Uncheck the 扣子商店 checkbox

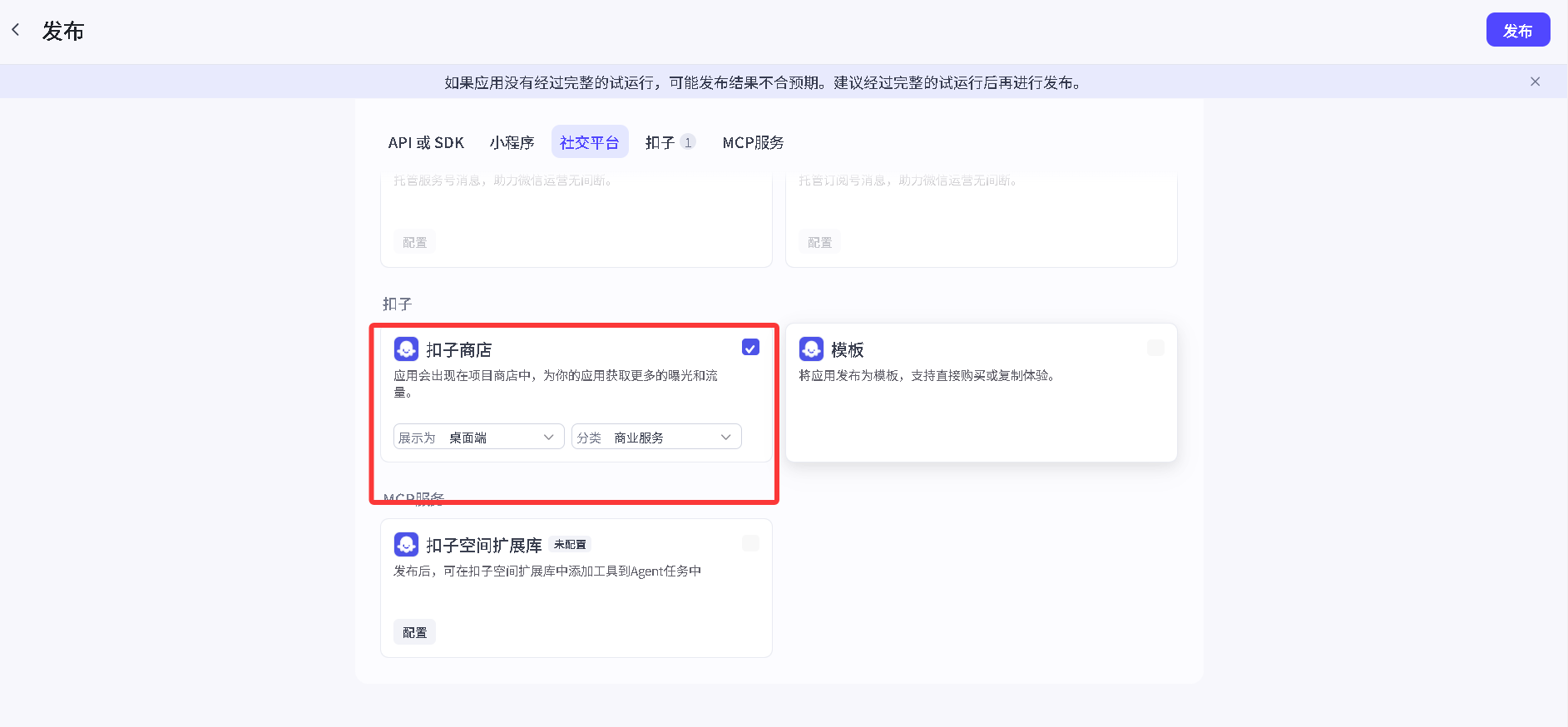[750, 348]
